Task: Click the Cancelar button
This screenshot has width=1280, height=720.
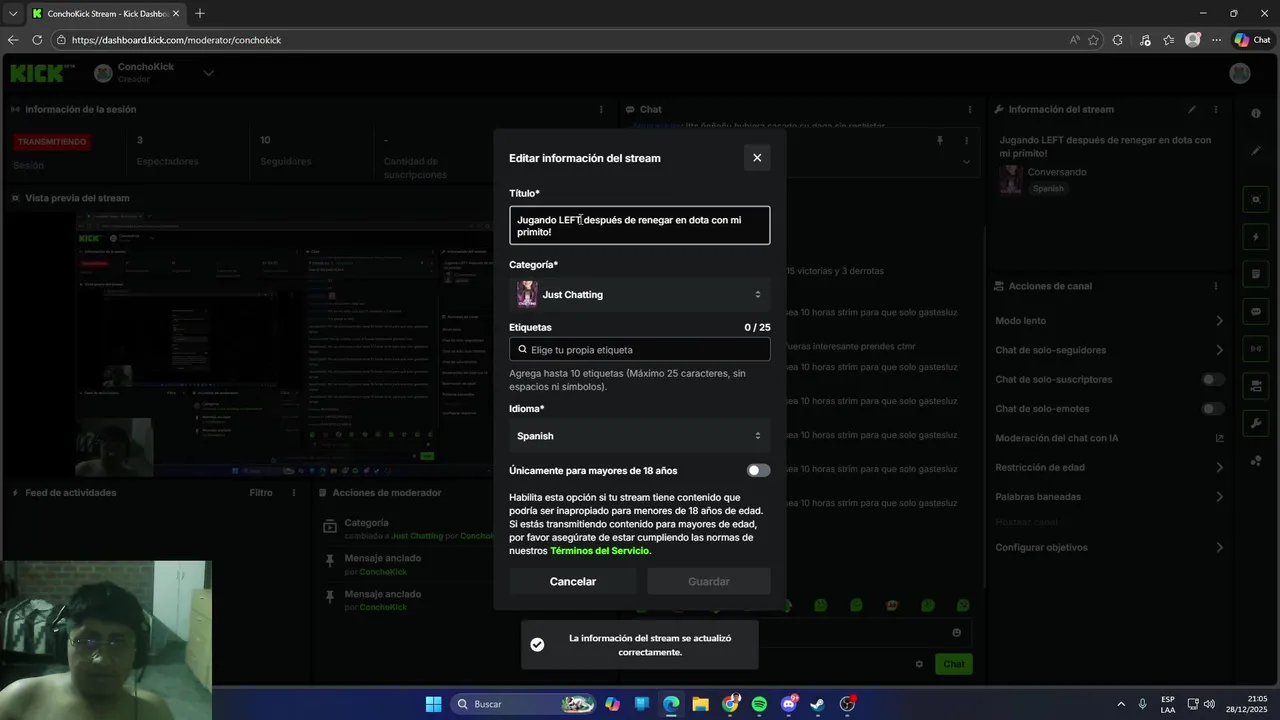Action: (x=572, y=582)
